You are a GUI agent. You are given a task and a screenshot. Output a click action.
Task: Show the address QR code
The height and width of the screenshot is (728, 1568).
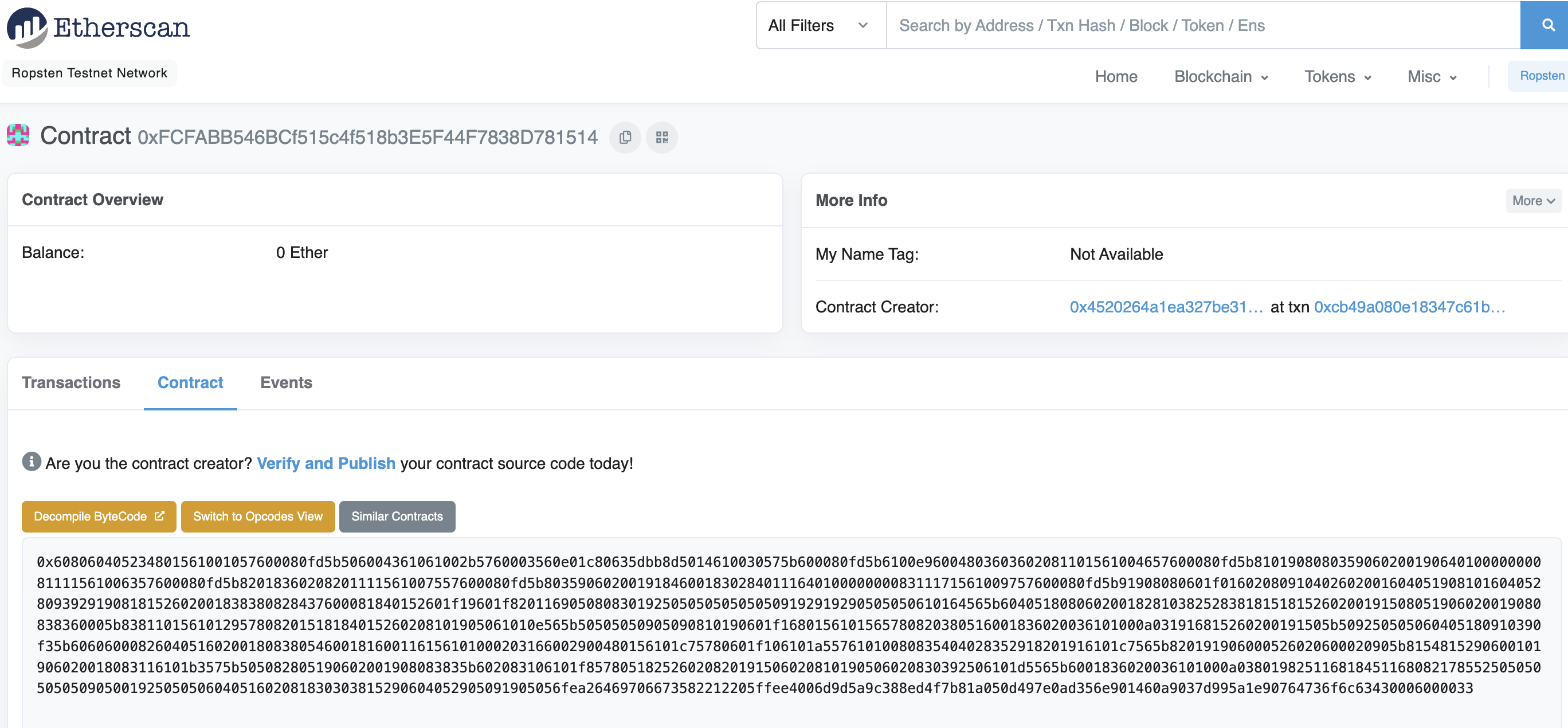[x=662, y=137]
